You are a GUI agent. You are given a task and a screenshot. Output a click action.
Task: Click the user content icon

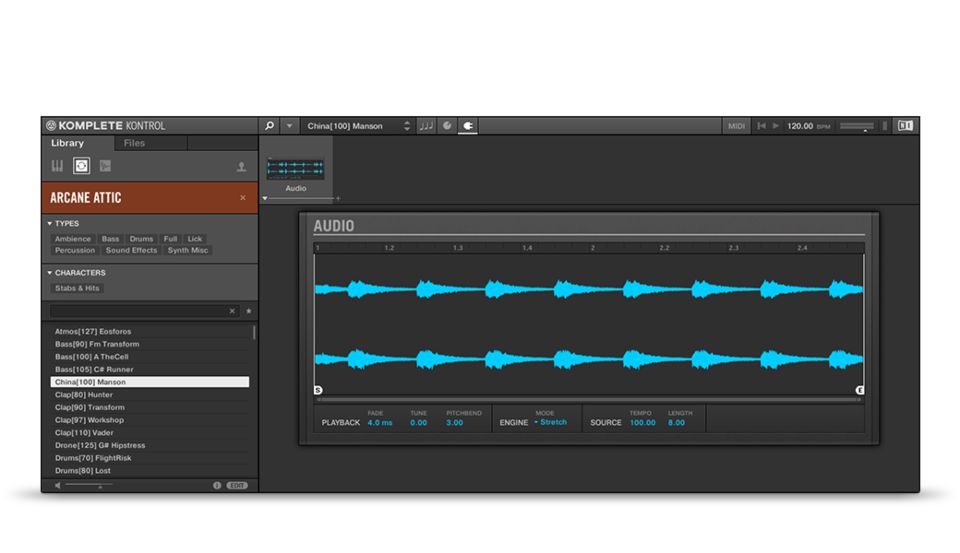241,167
